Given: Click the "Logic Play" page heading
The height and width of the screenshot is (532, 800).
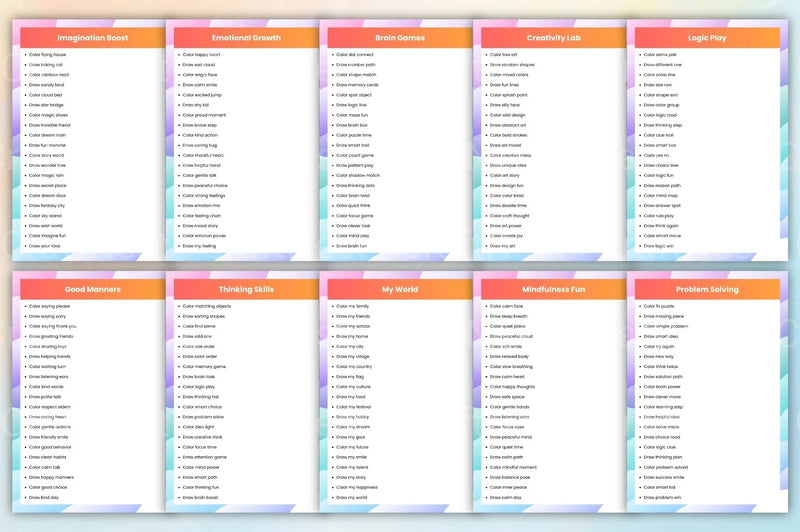Looking at the screenshot, I should (x=707, y=38).
